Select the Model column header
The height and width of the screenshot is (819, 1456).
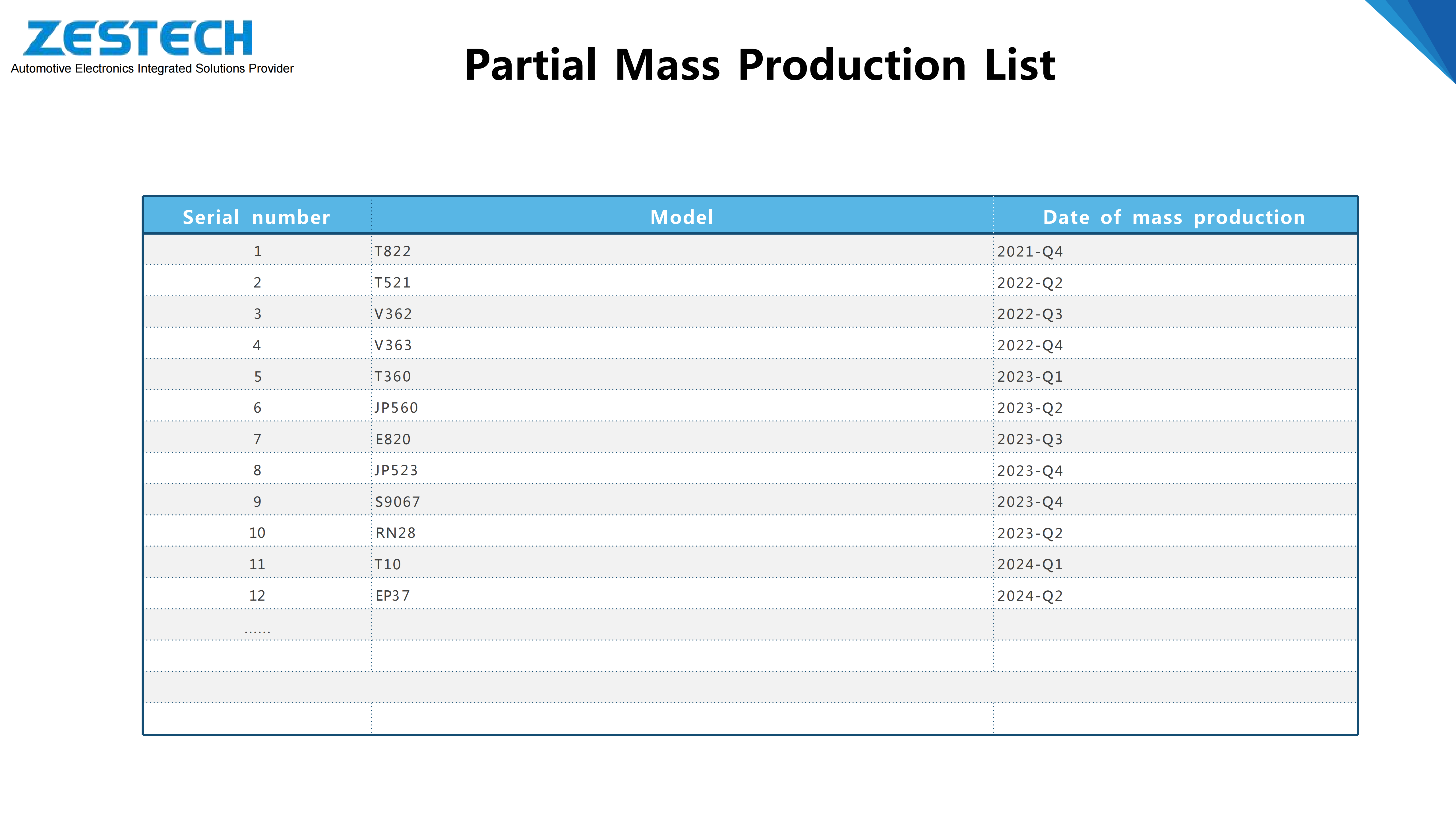[x=682, y=217]
